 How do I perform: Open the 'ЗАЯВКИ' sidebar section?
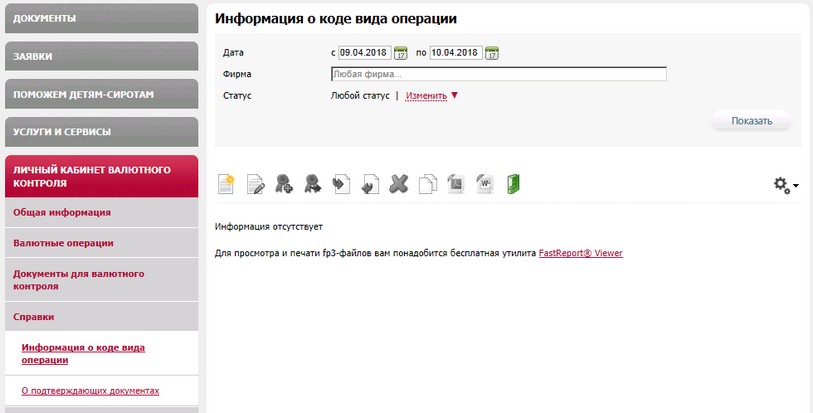pos(102,56)
